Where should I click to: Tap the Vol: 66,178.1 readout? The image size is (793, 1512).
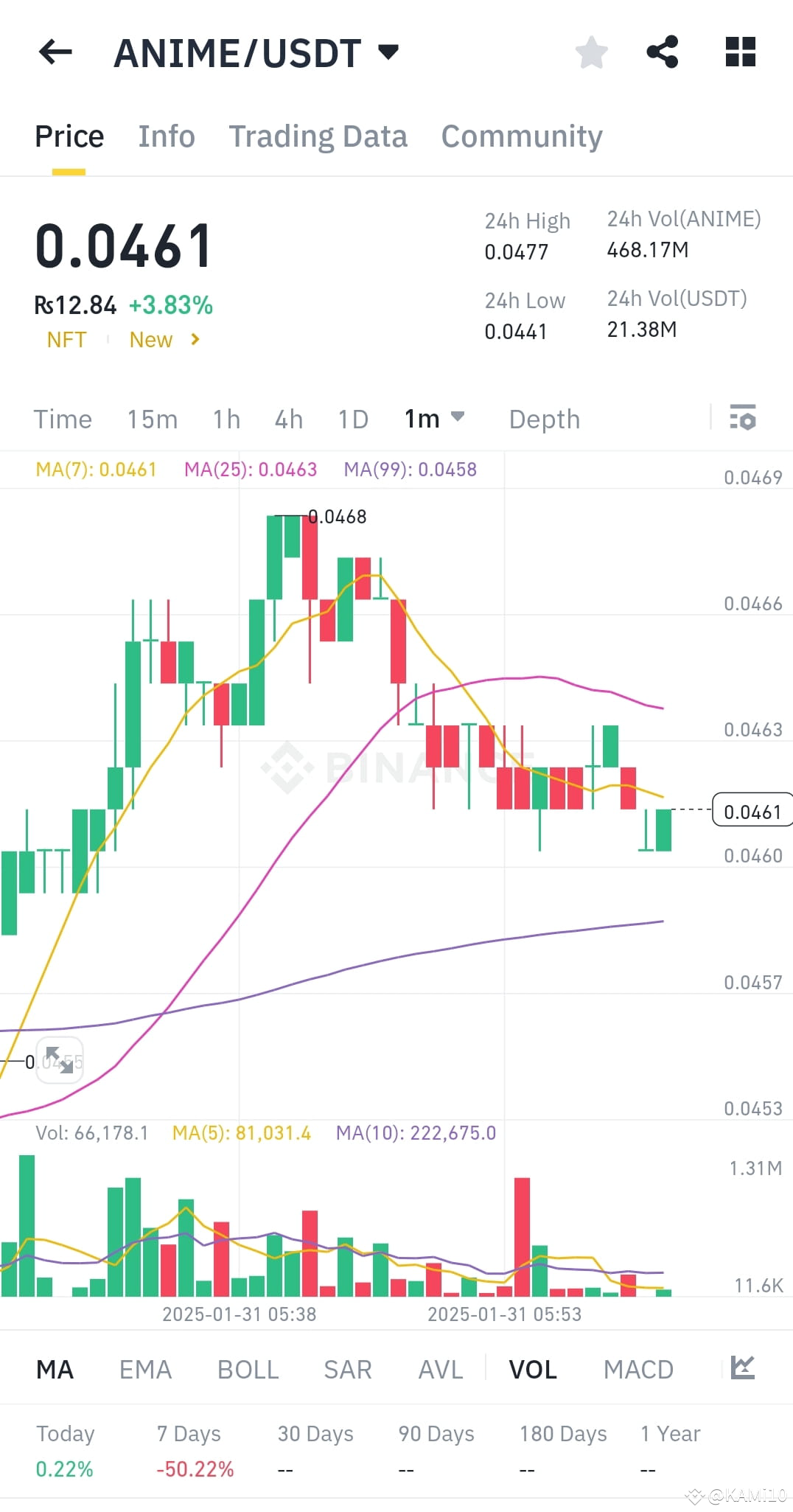(91, 1132)
